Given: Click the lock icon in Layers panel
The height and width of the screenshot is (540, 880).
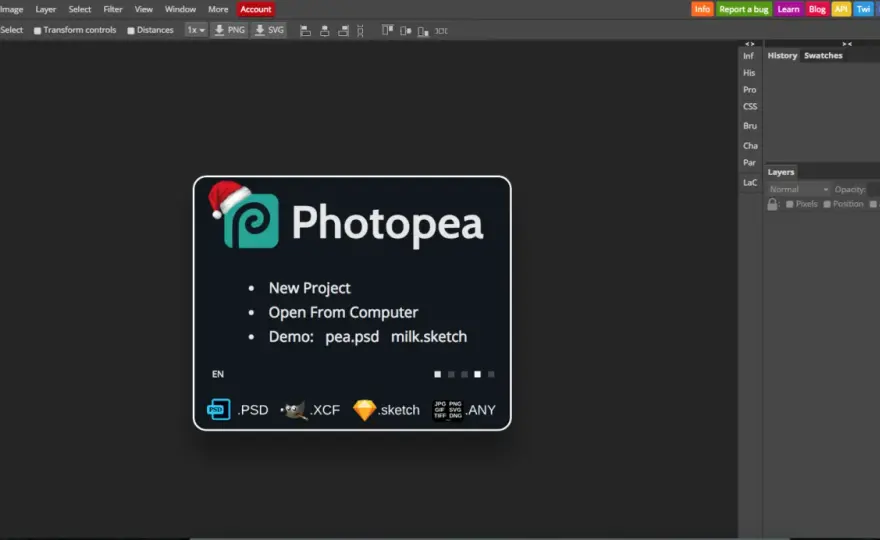Looking at the screenshot, I should coord(772,204).
